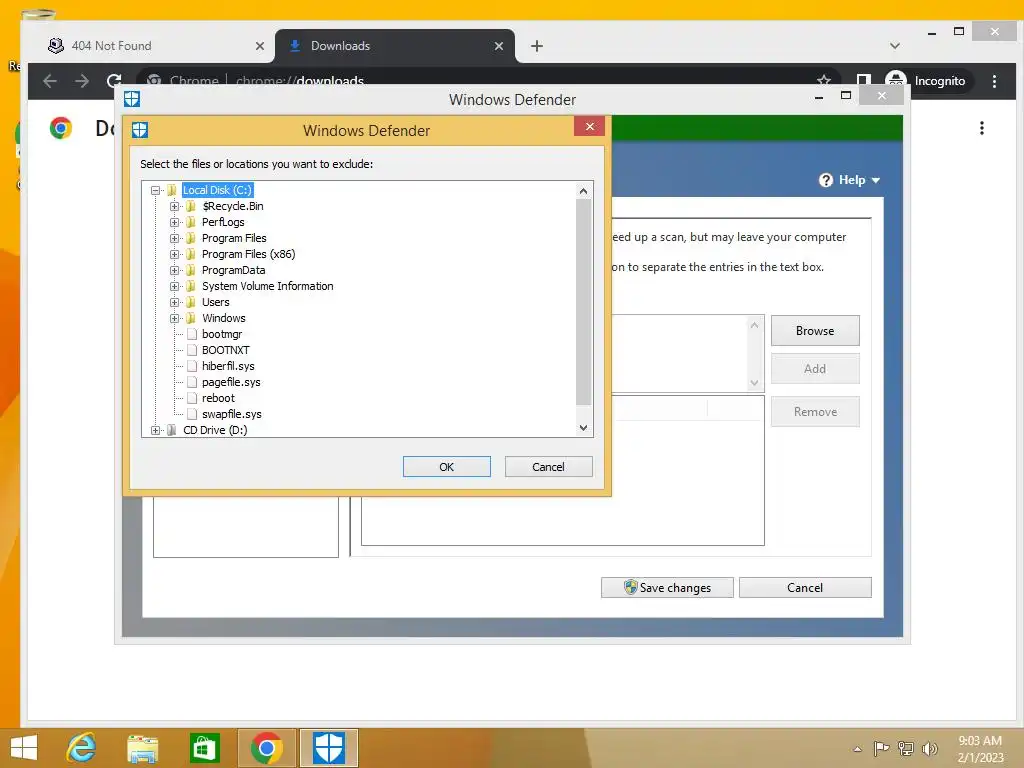Expand the CD Drive (D:) node
The width and height of the screenshot is (1024, 768).
[155, 430]
